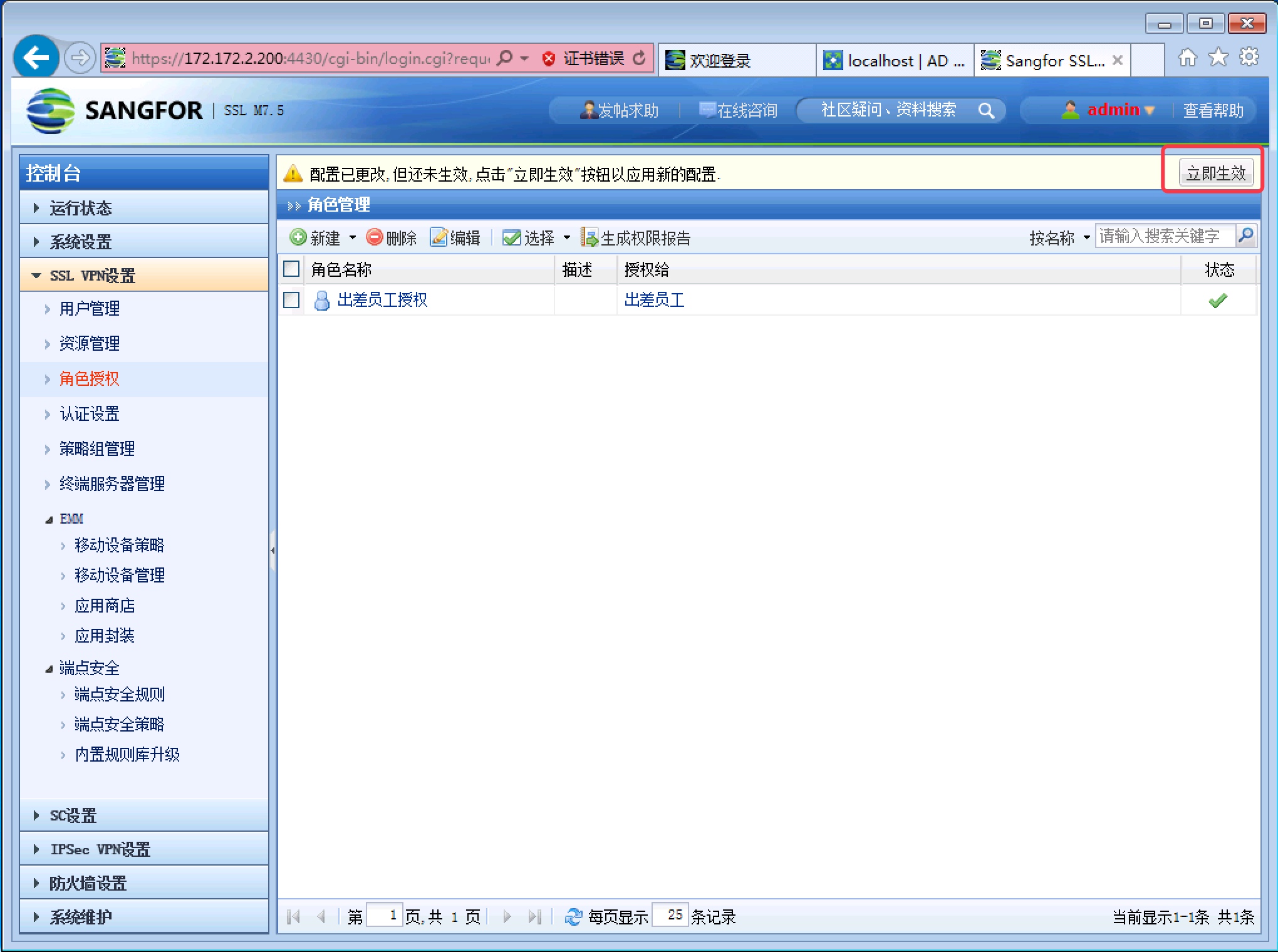Click the refresh icon in pagination bar
1278x952 pixels.
573,916
